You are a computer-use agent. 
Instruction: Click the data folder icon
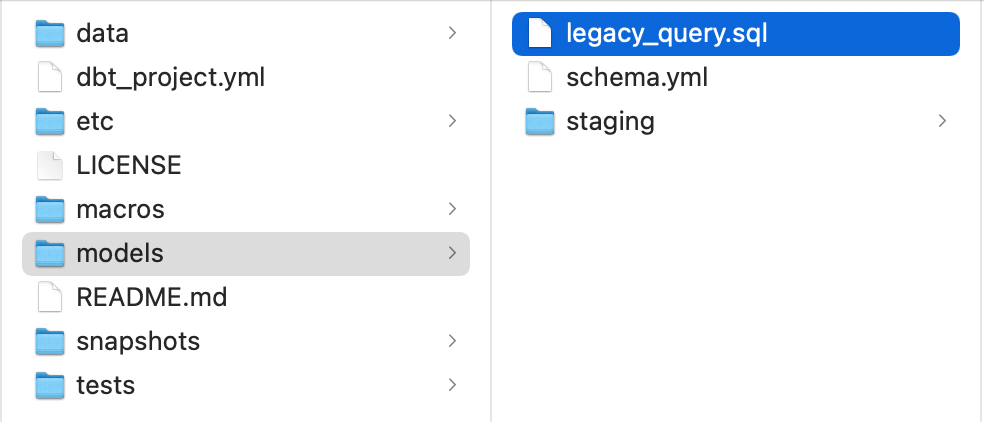49,34
